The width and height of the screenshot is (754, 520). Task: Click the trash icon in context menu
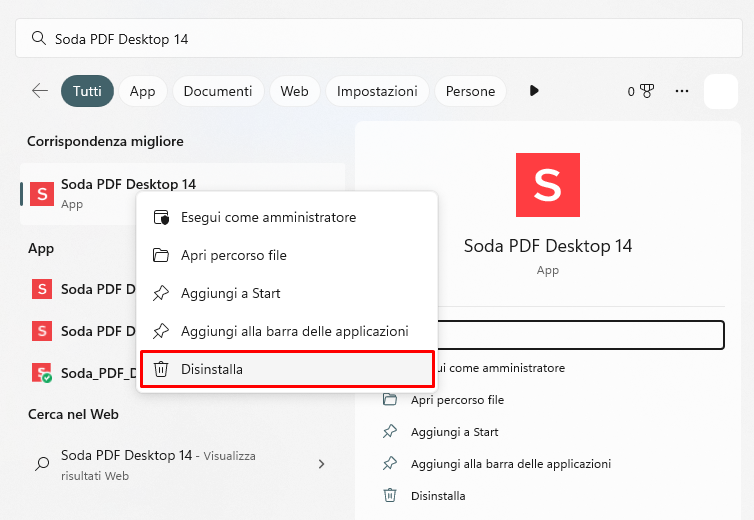(161, 369)
